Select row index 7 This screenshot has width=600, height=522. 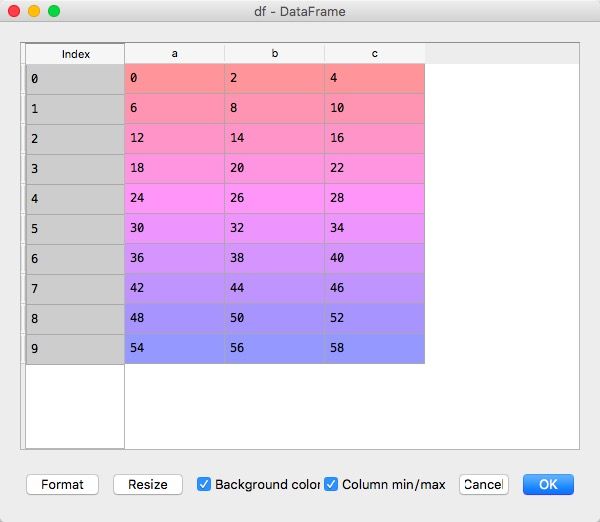click(x=75, y=289)
